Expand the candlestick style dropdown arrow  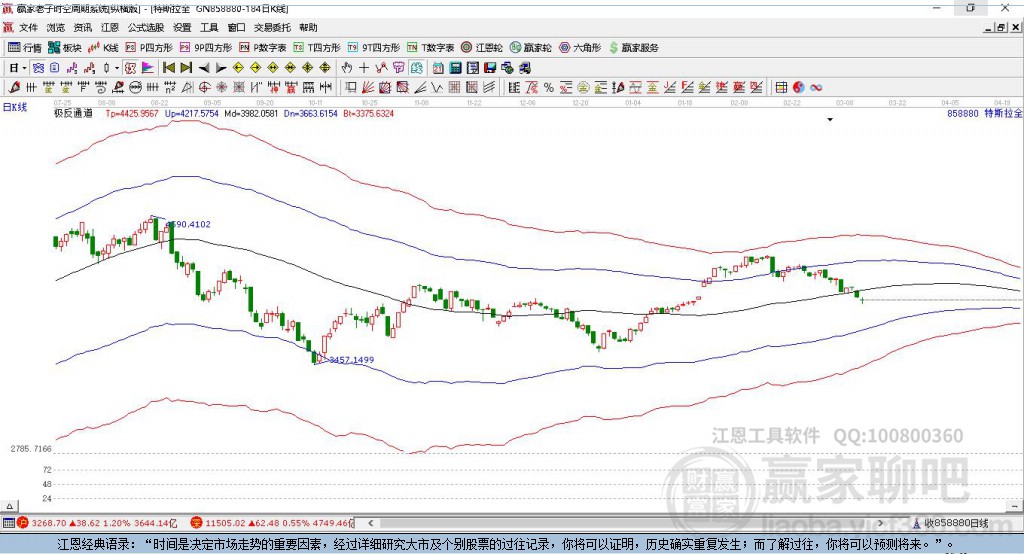click(117, 68)
